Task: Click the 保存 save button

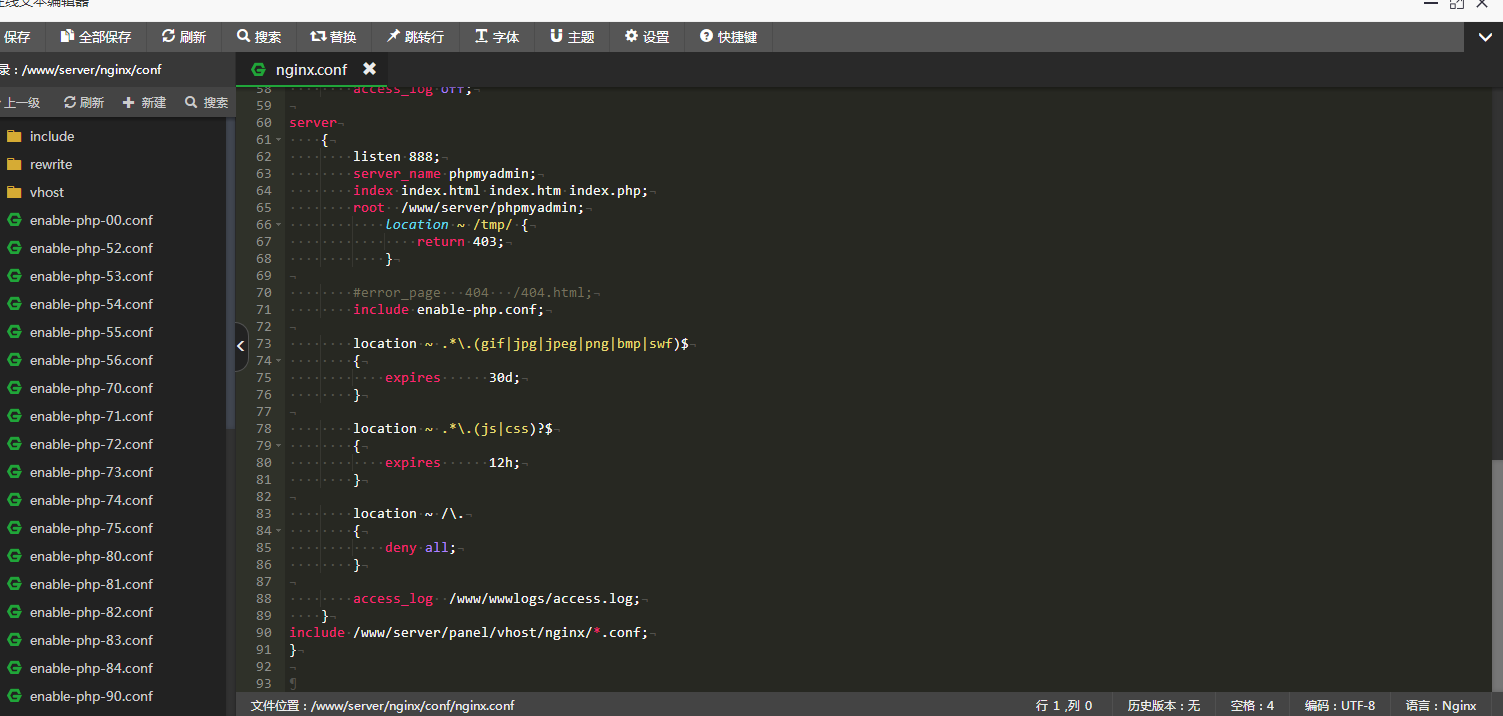Action: pos(18,37)
